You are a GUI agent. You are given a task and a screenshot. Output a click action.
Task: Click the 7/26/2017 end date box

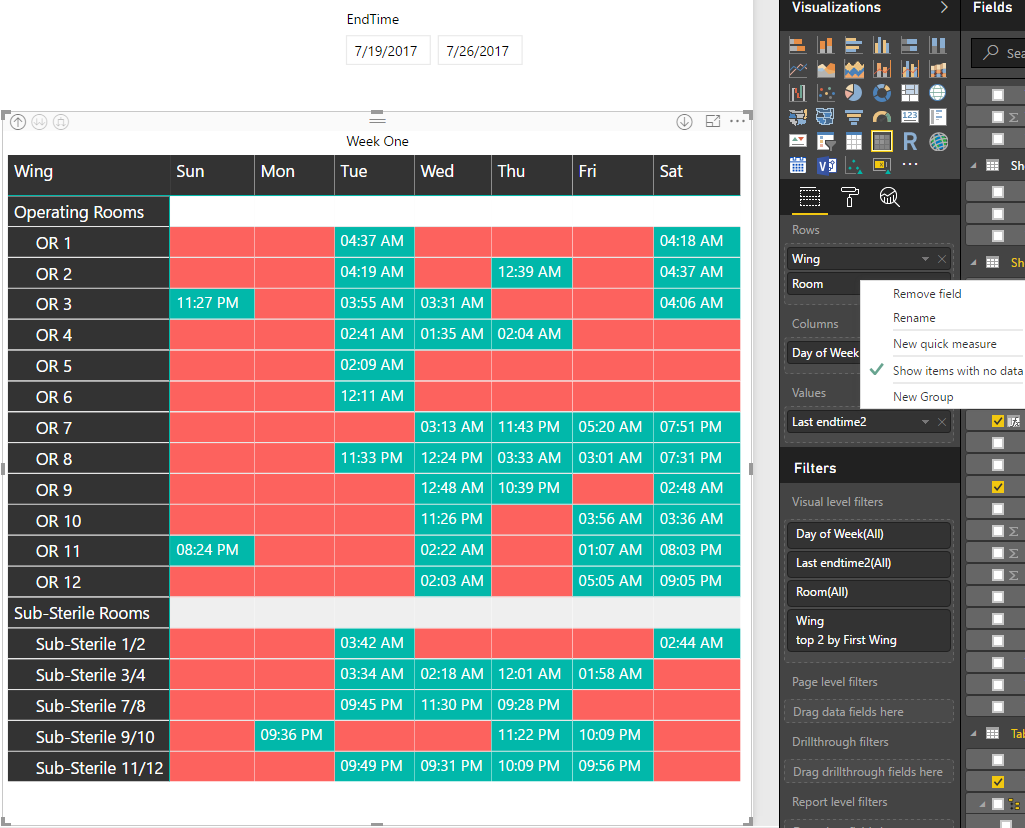tap(479, 50)
